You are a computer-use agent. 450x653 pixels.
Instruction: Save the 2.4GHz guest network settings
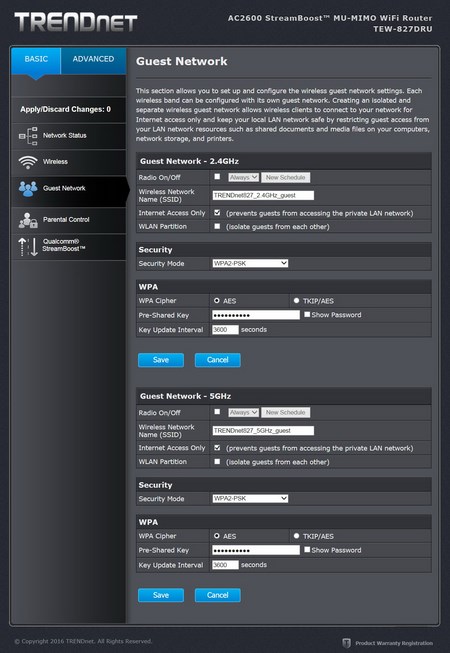pos(161,360)
